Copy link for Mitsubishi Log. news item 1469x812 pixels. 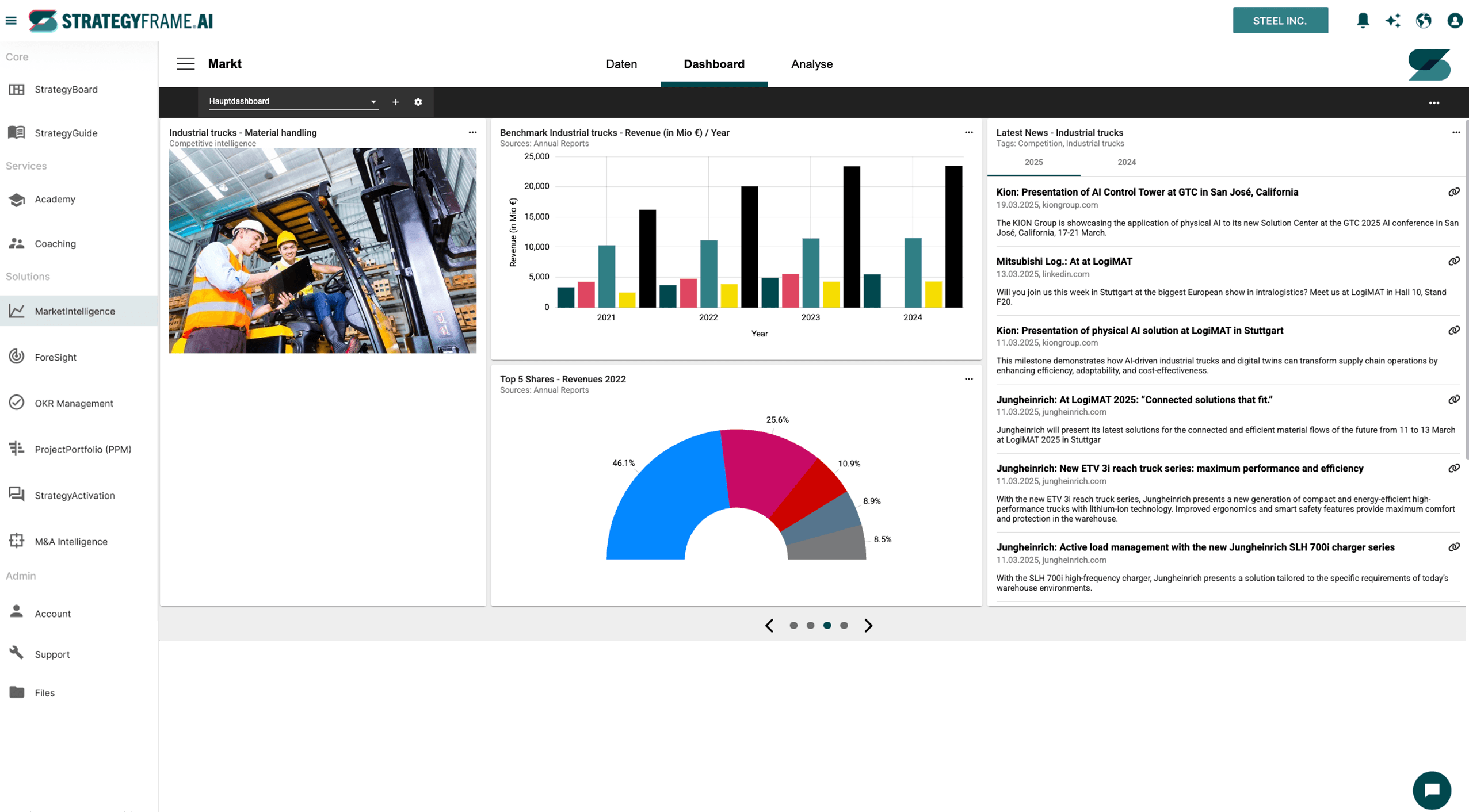click(x=1454, y=261)
